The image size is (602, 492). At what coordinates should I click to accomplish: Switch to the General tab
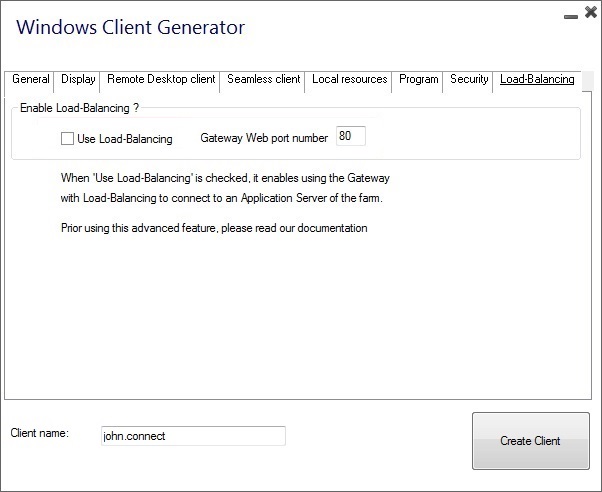click(x=30, y=80)
